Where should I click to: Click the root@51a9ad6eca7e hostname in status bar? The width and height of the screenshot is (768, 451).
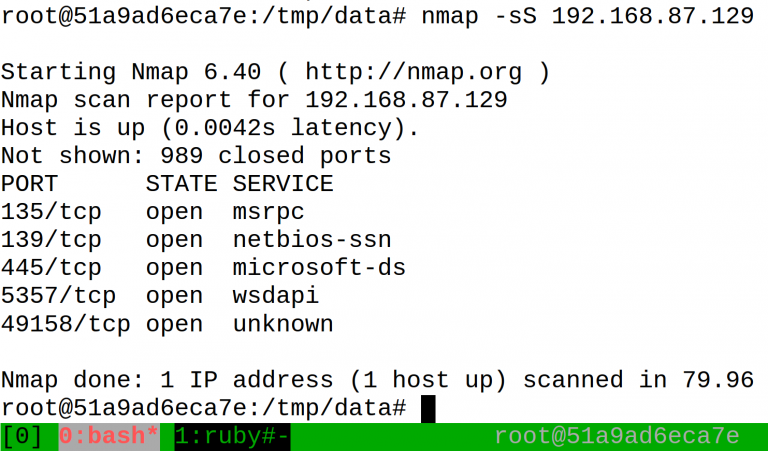pyautogui.click(x=617, y=436)
